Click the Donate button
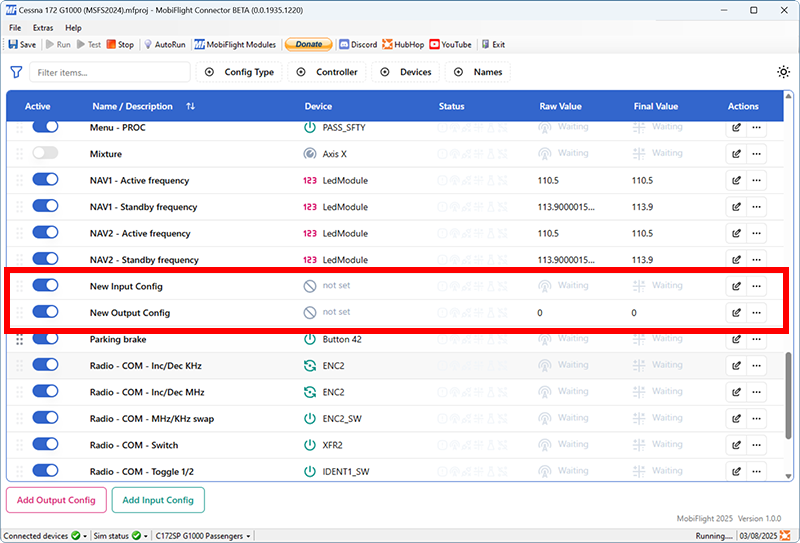Screen dimensions: 800x543 [x=309, y=44]
